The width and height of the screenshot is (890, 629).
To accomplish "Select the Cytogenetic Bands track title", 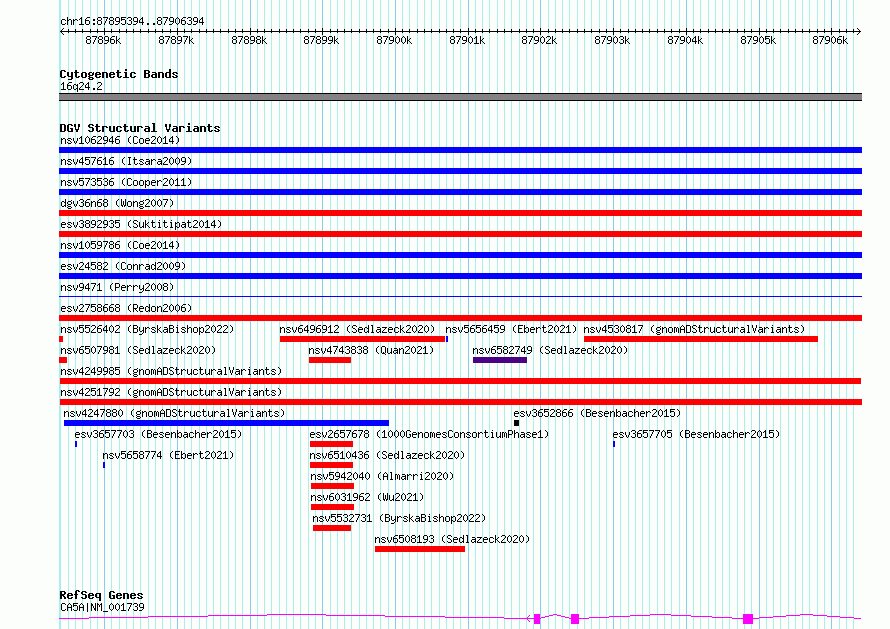I will coord(119,74).
